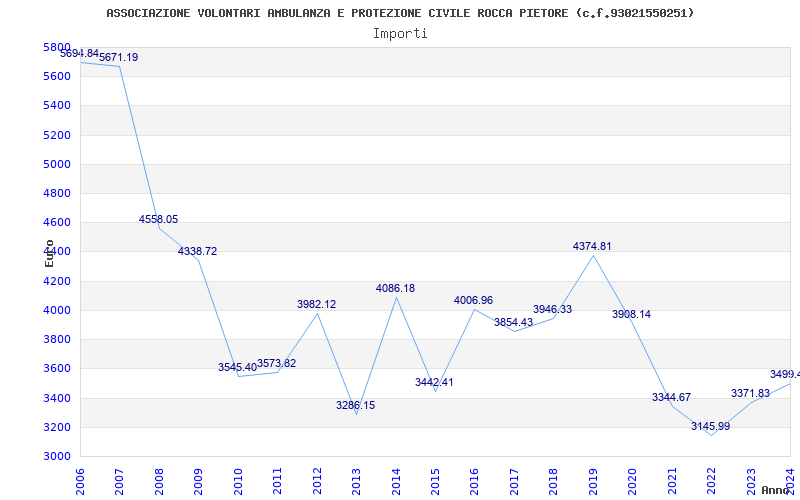Click y-axis tick 4600
800x500 pixels.
click(57, 222)
